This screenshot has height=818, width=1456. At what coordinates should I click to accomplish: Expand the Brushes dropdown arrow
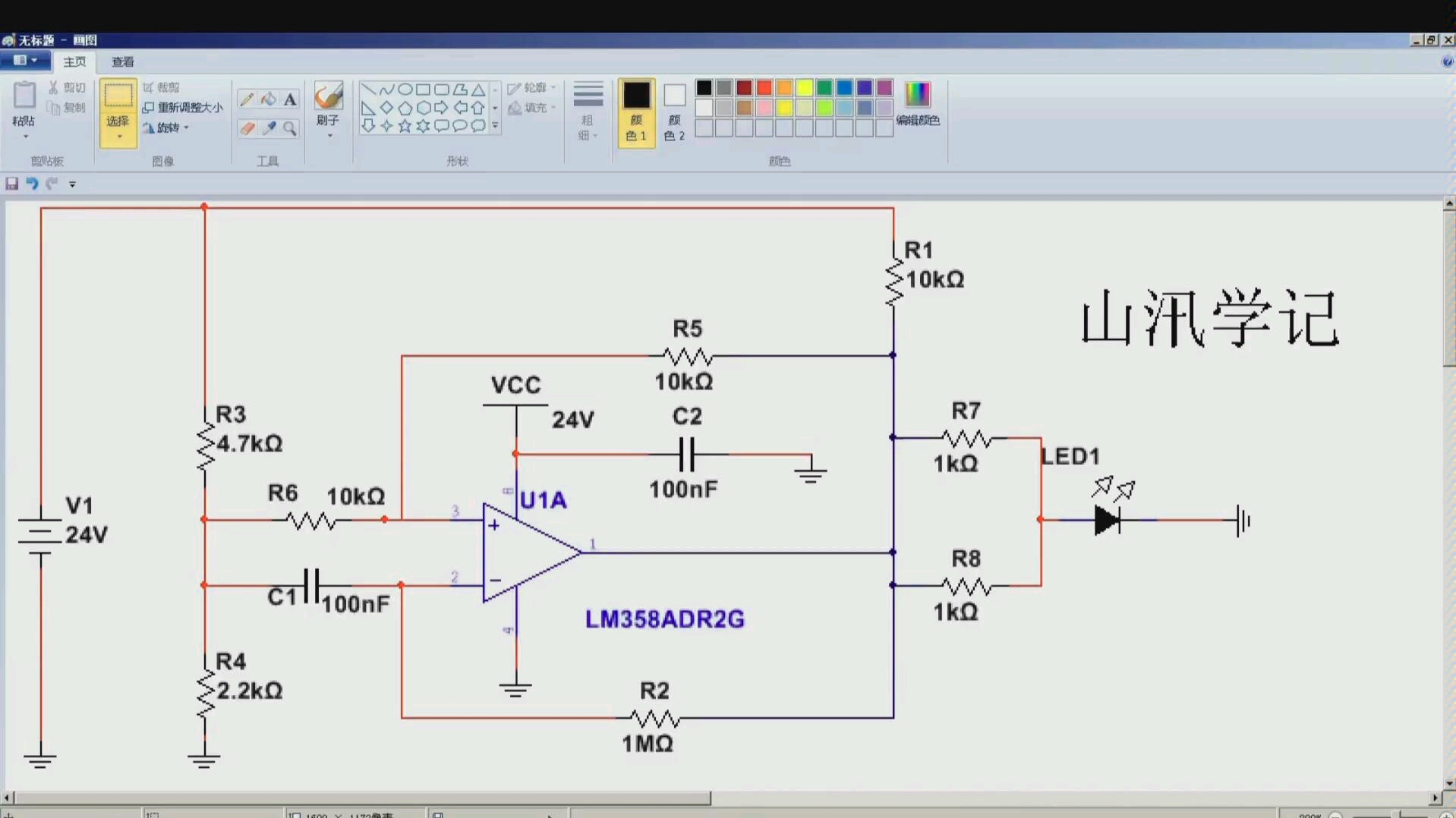pyautogui.click(x=329, y=136)
